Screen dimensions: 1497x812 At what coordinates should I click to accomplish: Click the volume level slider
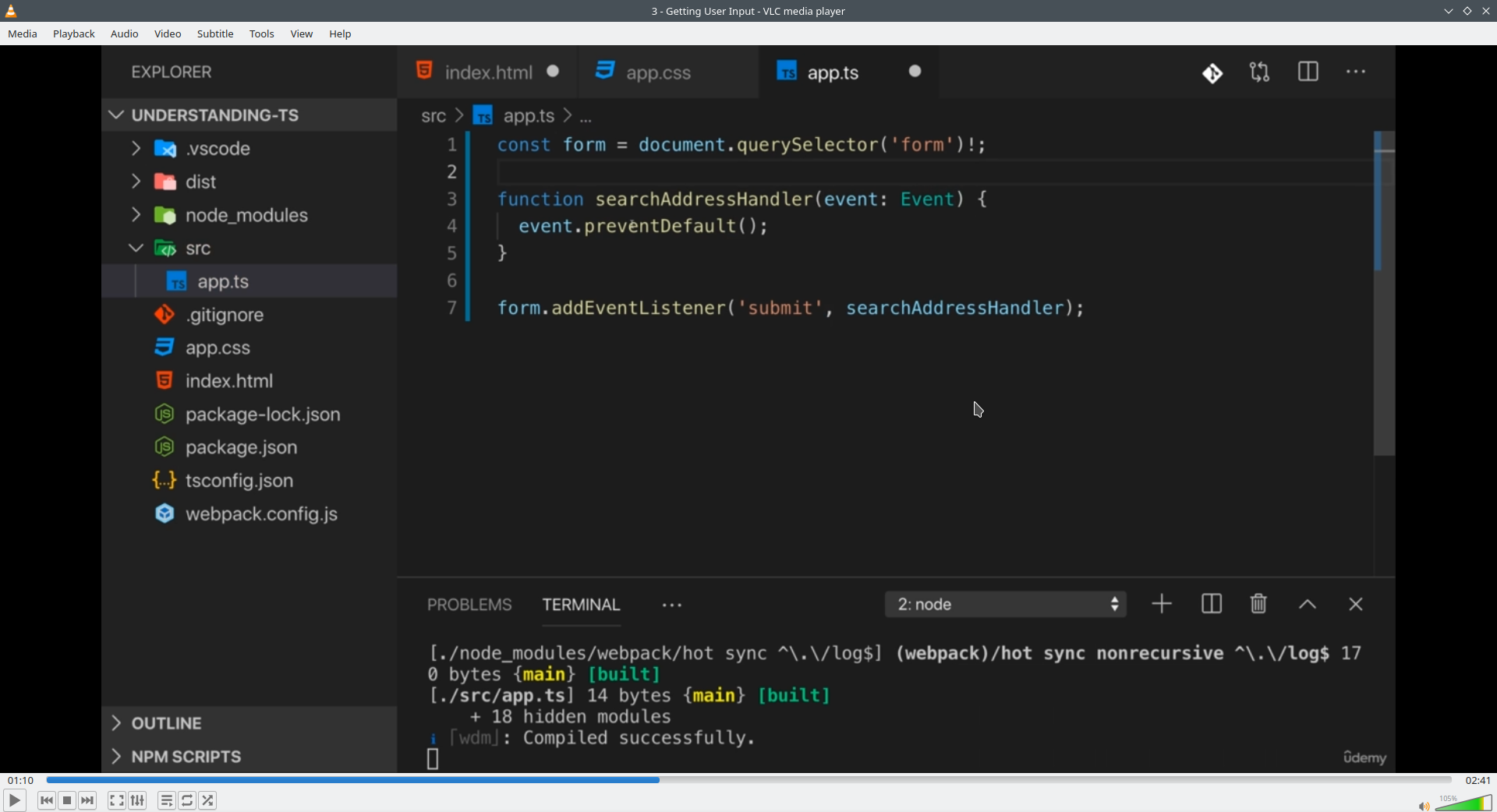click(1463, 803)
